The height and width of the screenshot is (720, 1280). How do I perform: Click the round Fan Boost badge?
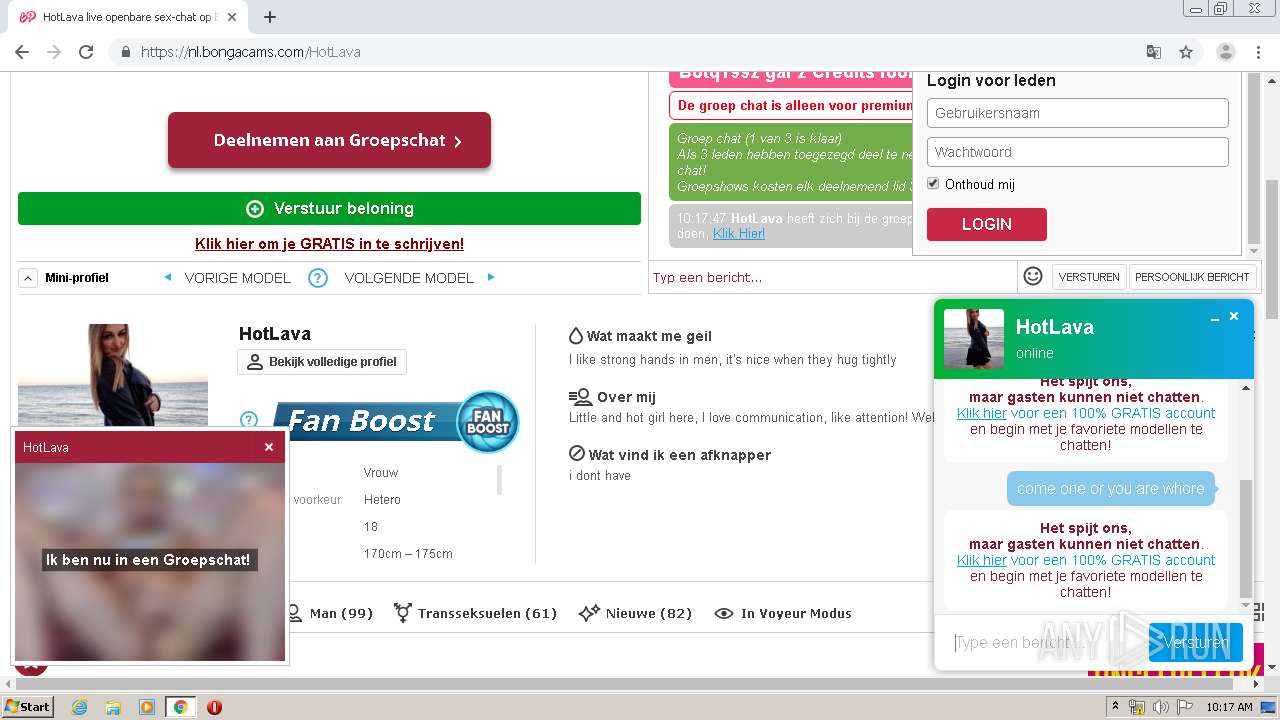488,422
